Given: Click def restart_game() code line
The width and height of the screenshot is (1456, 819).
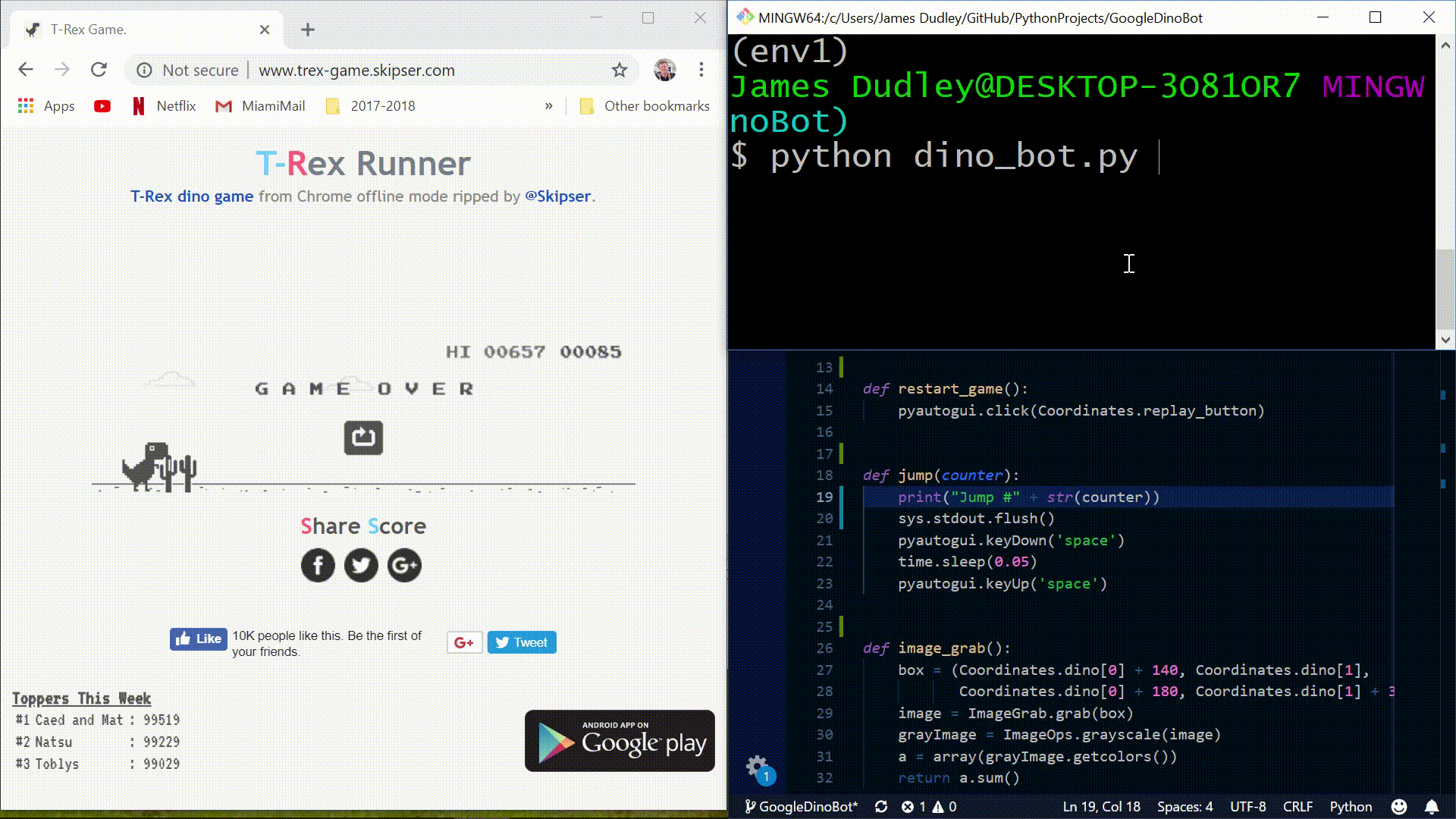Looking at the screenshot, I should pos(945,389).
